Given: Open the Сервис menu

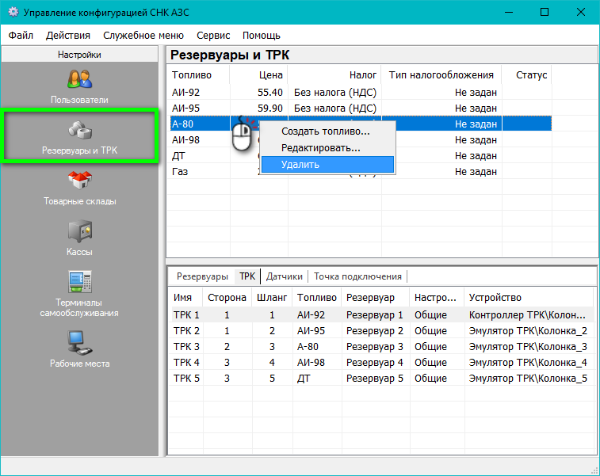Looking at the screenshot, I should (213, 35).
